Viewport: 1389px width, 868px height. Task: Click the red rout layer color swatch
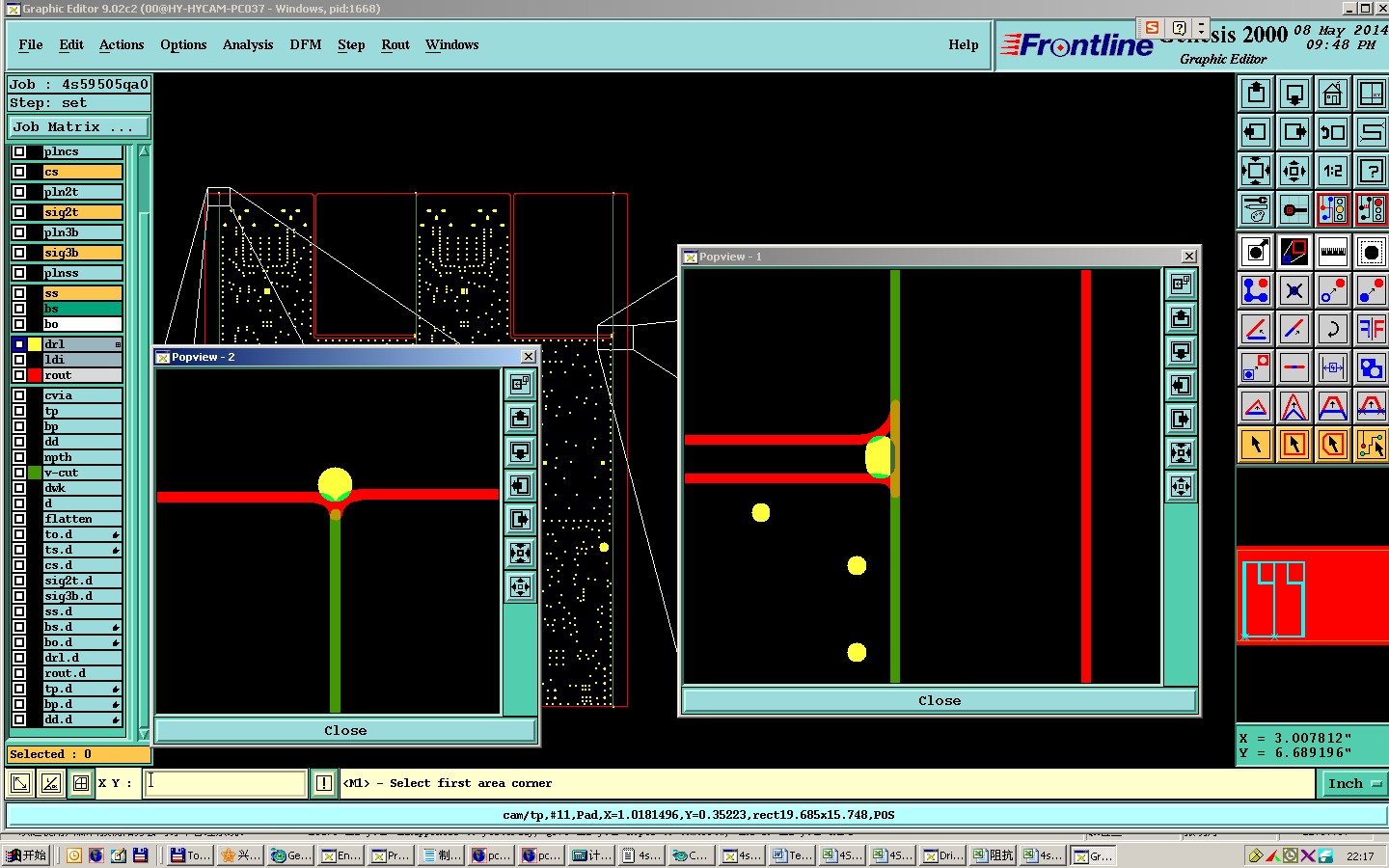35,375
